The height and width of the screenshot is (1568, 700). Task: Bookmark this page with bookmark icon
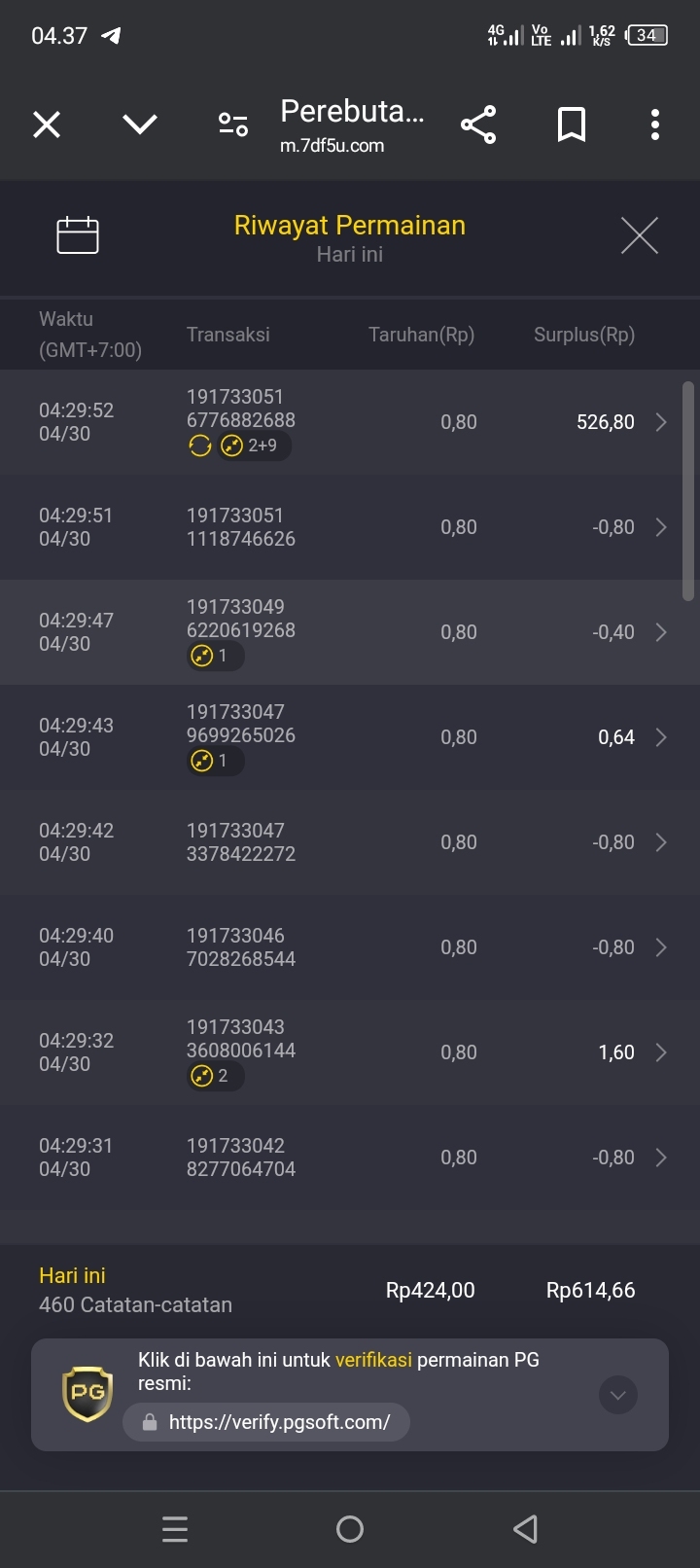click(572, 125)
